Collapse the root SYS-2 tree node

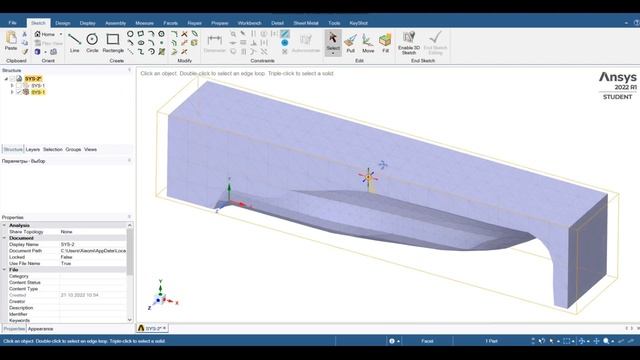point(6,79)
